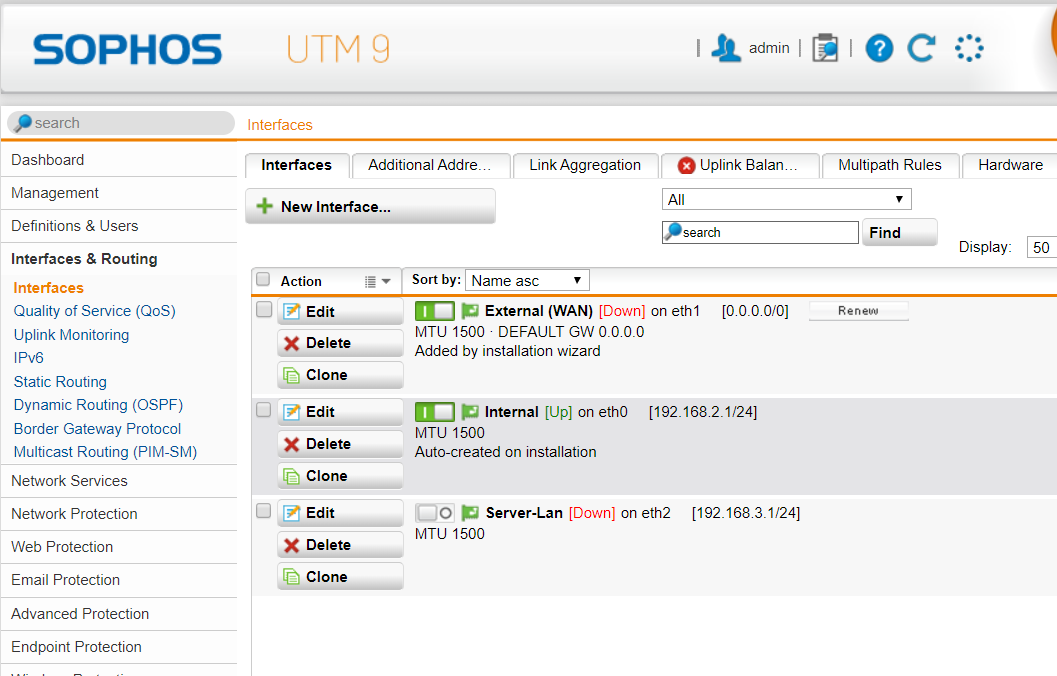
Task: Open the Dashboard menu item
Action: coord(119,160)
